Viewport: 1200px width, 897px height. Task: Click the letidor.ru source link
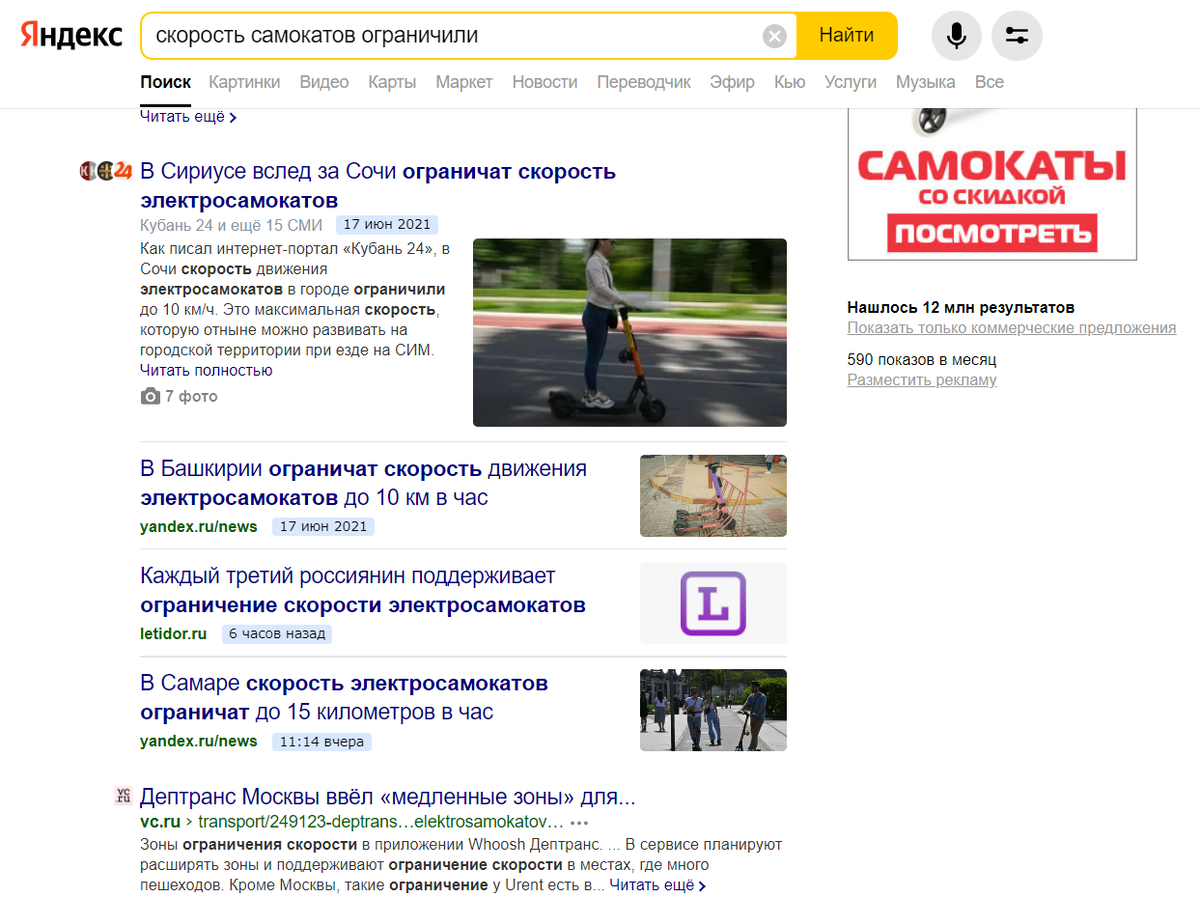173,633
